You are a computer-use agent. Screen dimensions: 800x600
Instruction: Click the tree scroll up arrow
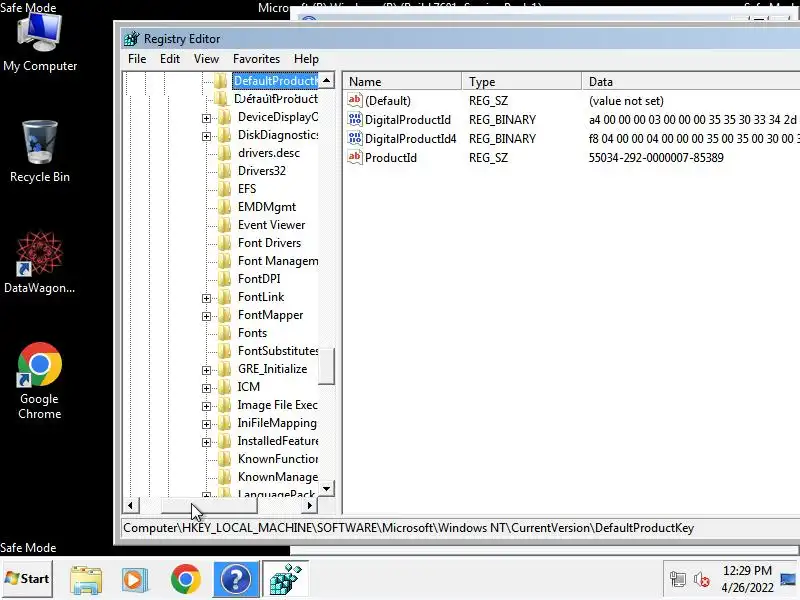tap(327, 80)
